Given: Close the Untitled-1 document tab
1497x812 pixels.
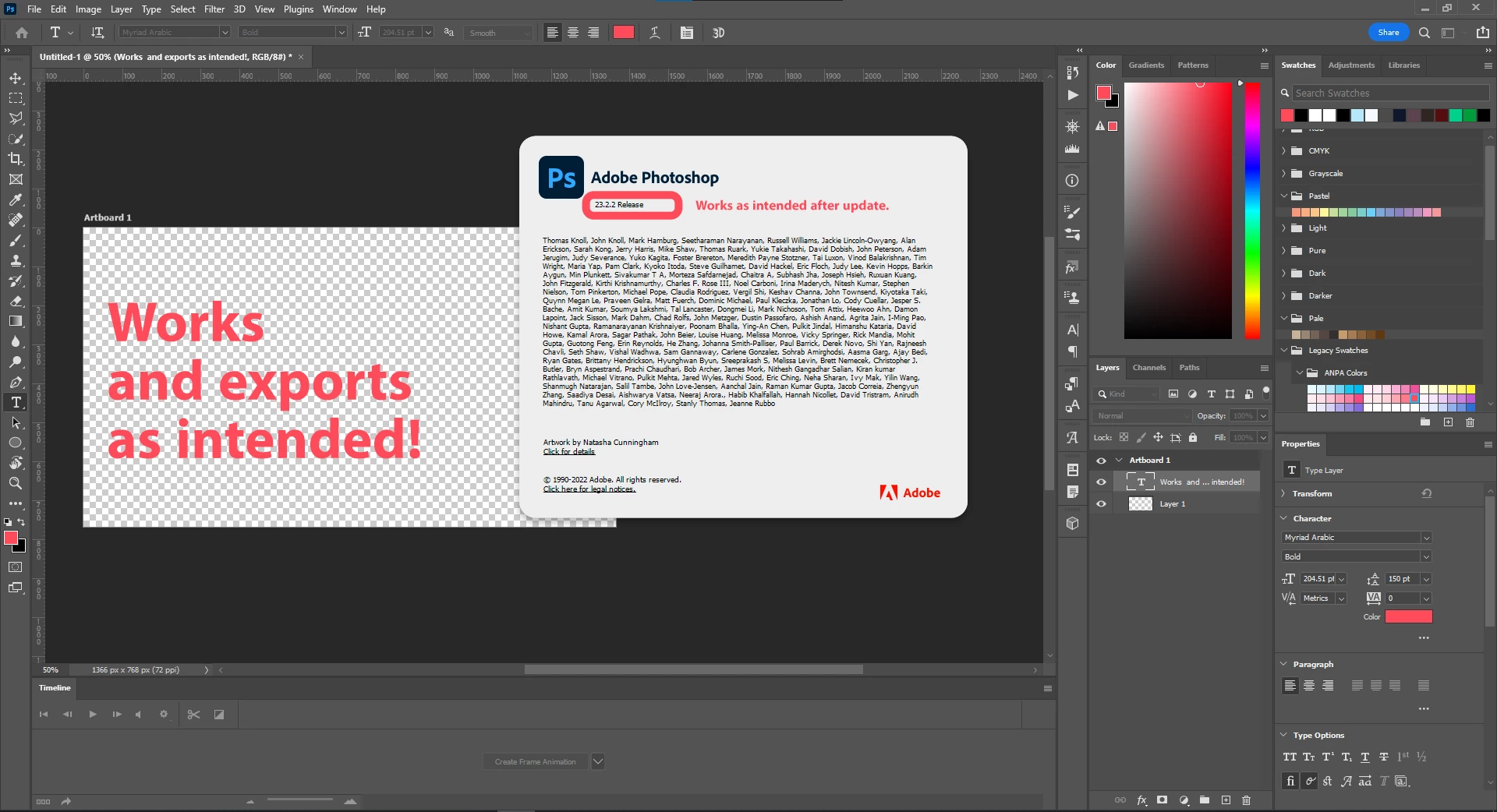Looking at the screenshot, I should pyautogui.click(x=301, y=57).
